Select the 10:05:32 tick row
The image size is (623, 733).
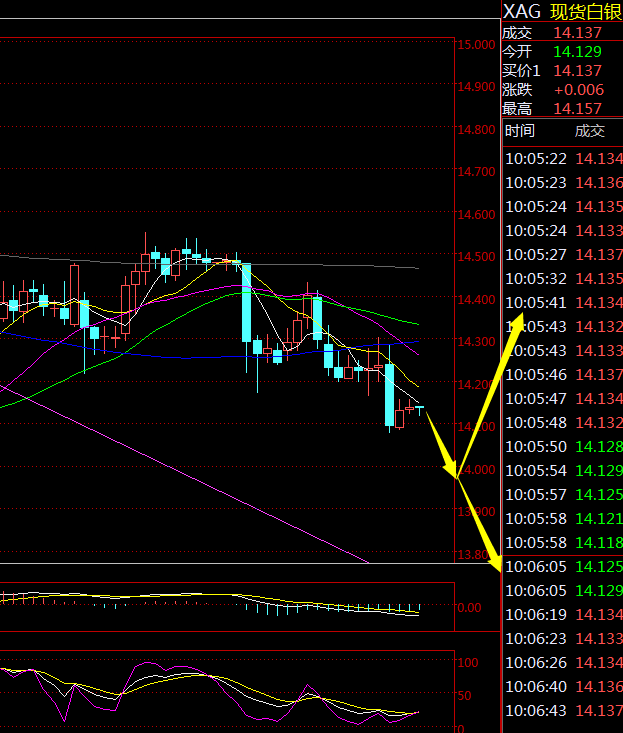tap(564, 279)
